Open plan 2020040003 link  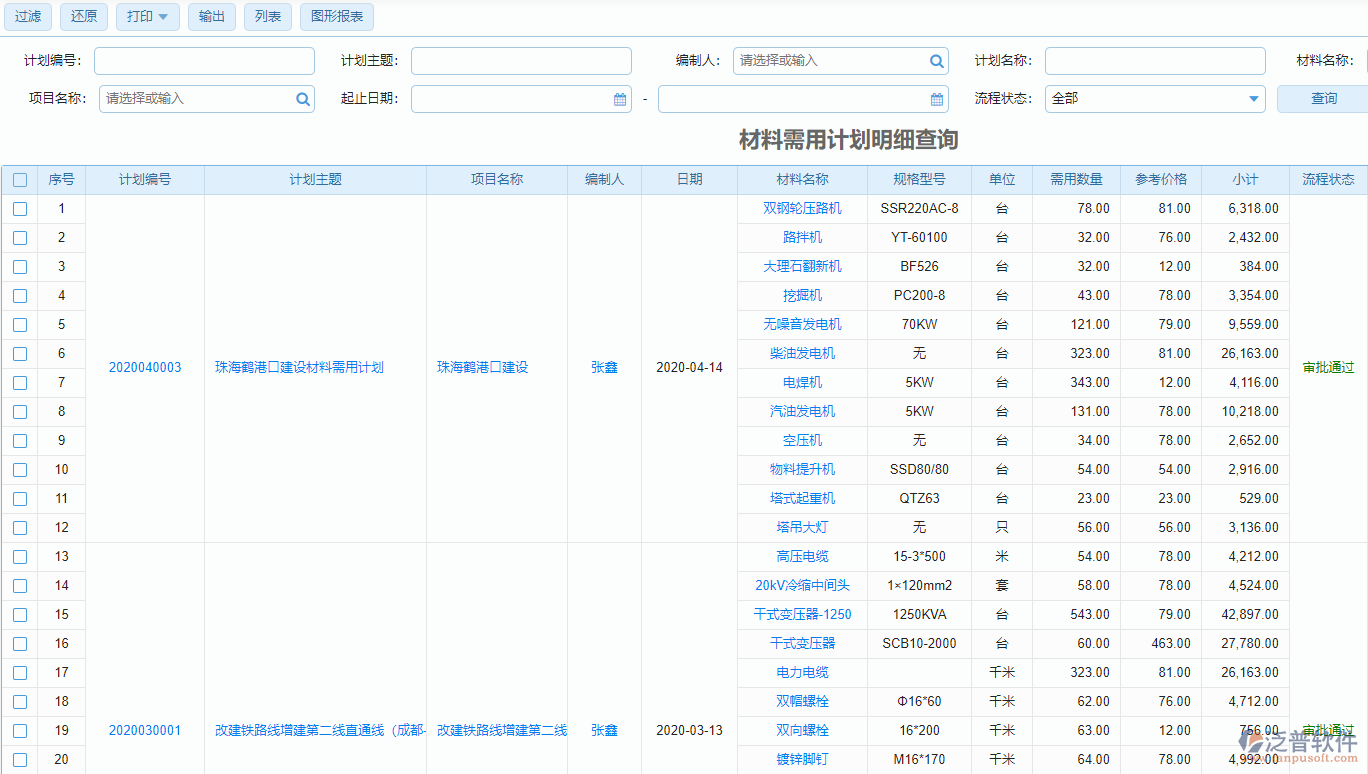[x=145, y=367]
